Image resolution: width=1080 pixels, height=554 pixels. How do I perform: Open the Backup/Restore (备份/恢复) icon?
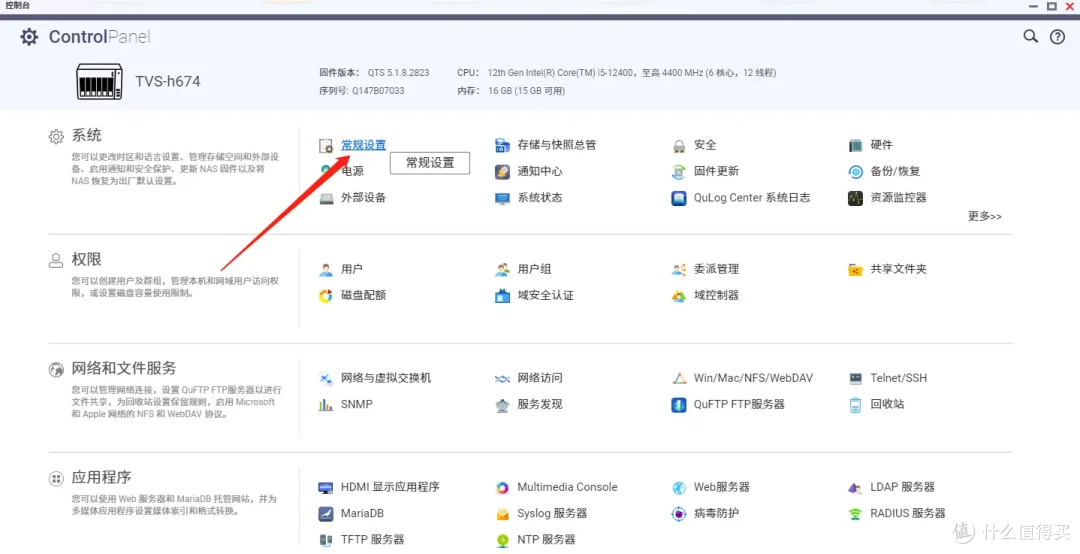[x=855, y=172]
